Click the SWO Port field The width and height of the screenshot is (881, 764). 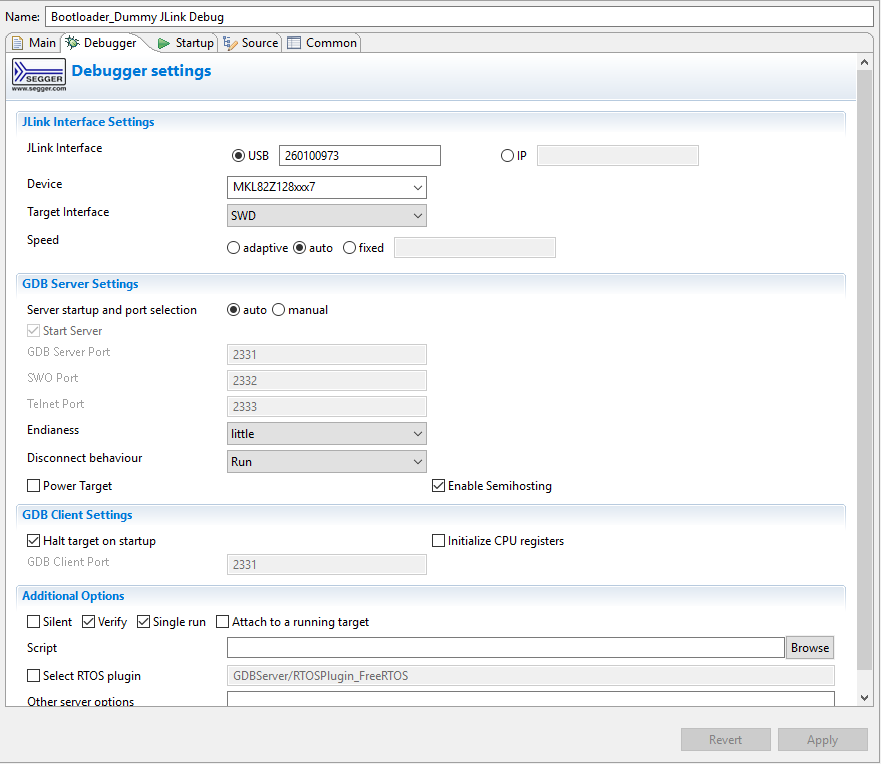(x=326, y=380)
